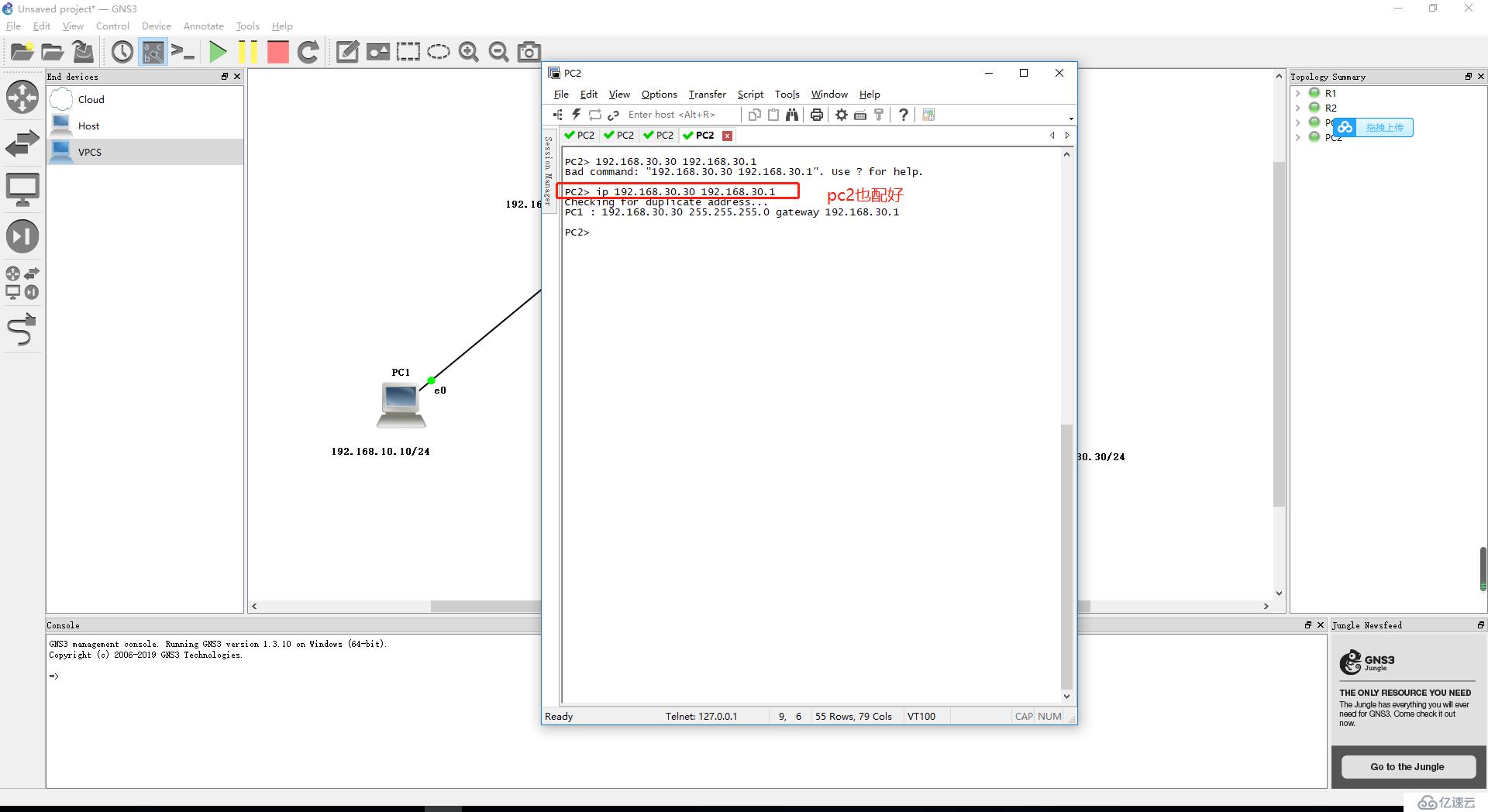Click the Reload all devices icon
The height and width of the screenshot is (812, 1488).
[x=308, y=52]
